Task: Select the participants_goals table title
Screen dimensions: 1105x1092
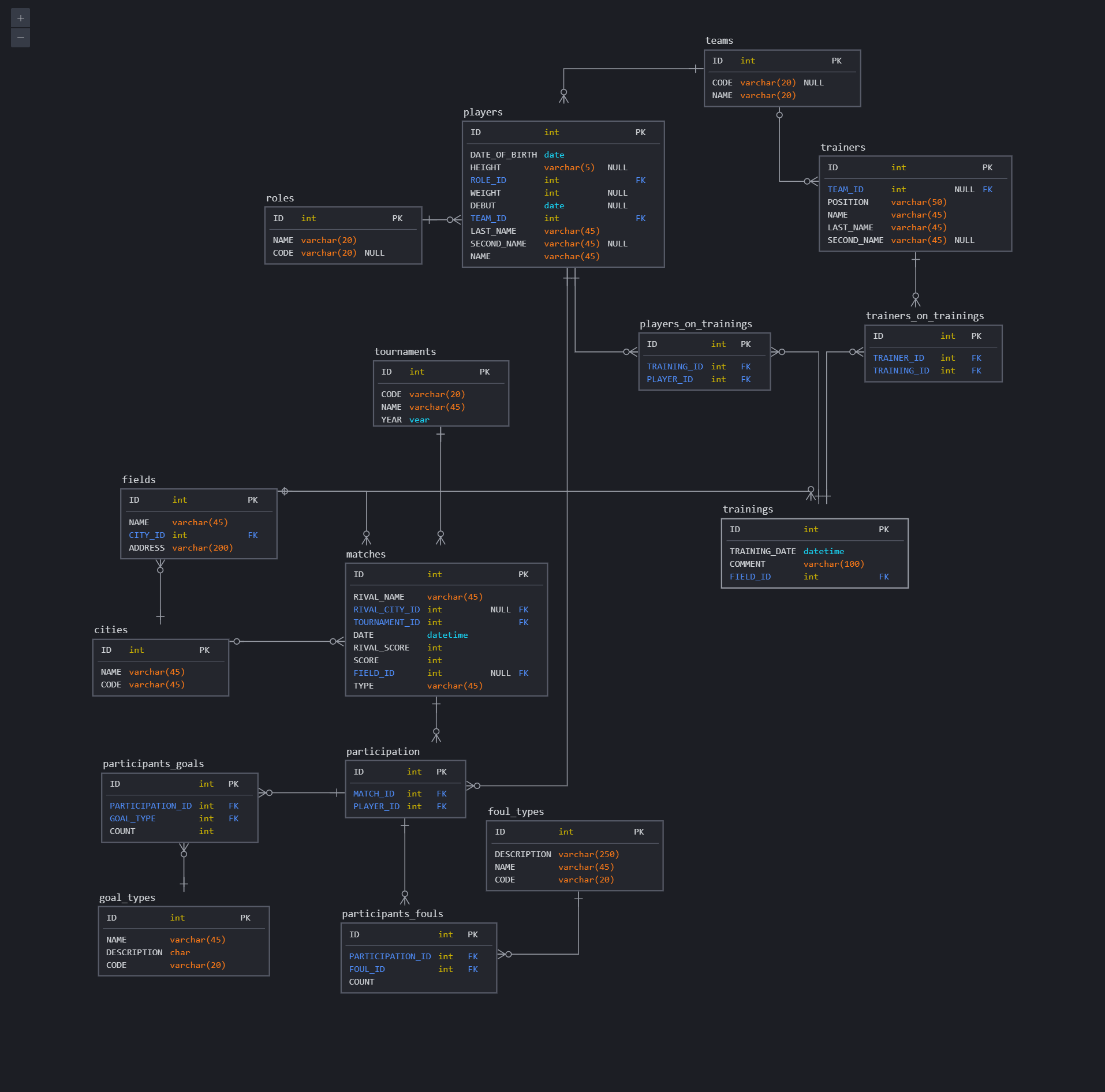Action: (x=153, y=764)
